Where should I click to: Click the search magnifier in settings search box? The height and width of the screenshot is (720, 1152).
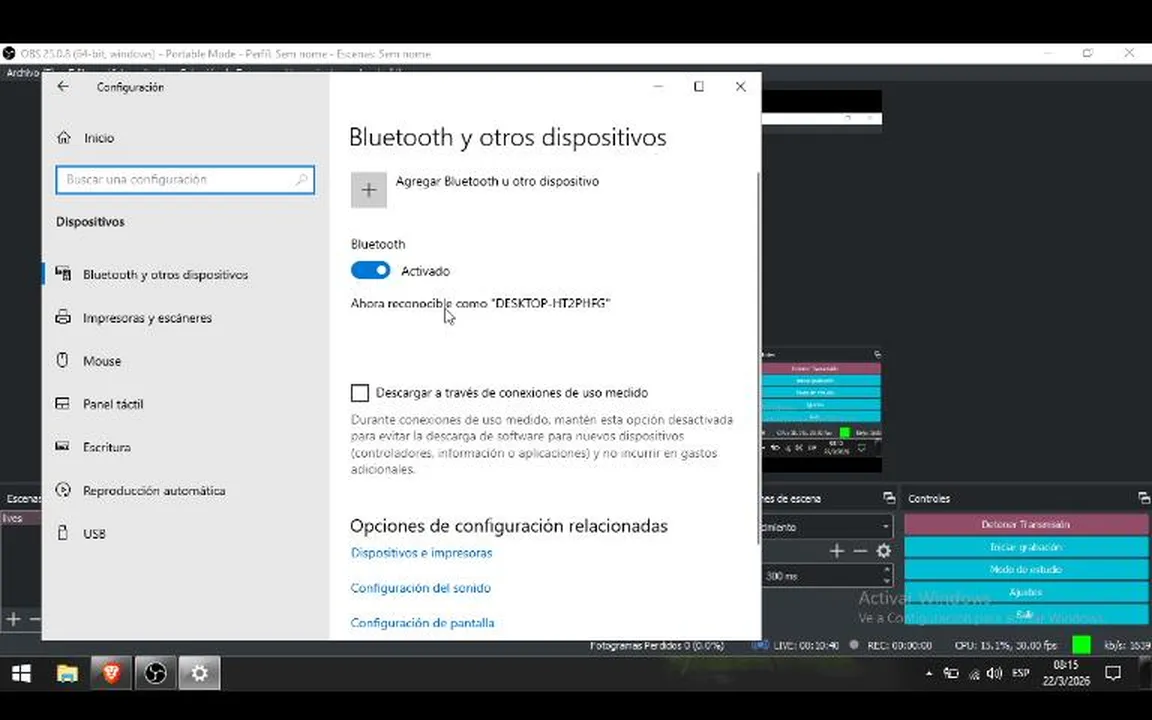301,179
